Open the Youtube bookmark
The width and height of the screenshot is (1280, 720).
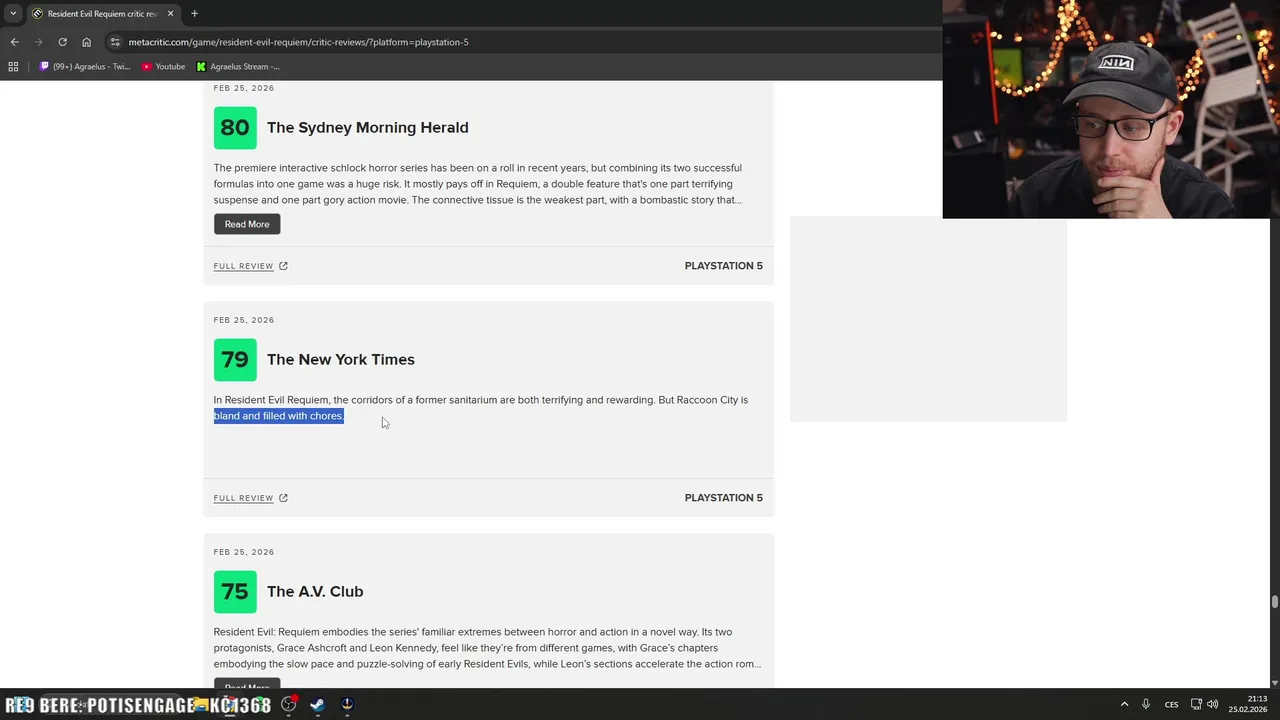tap(163, 66)
